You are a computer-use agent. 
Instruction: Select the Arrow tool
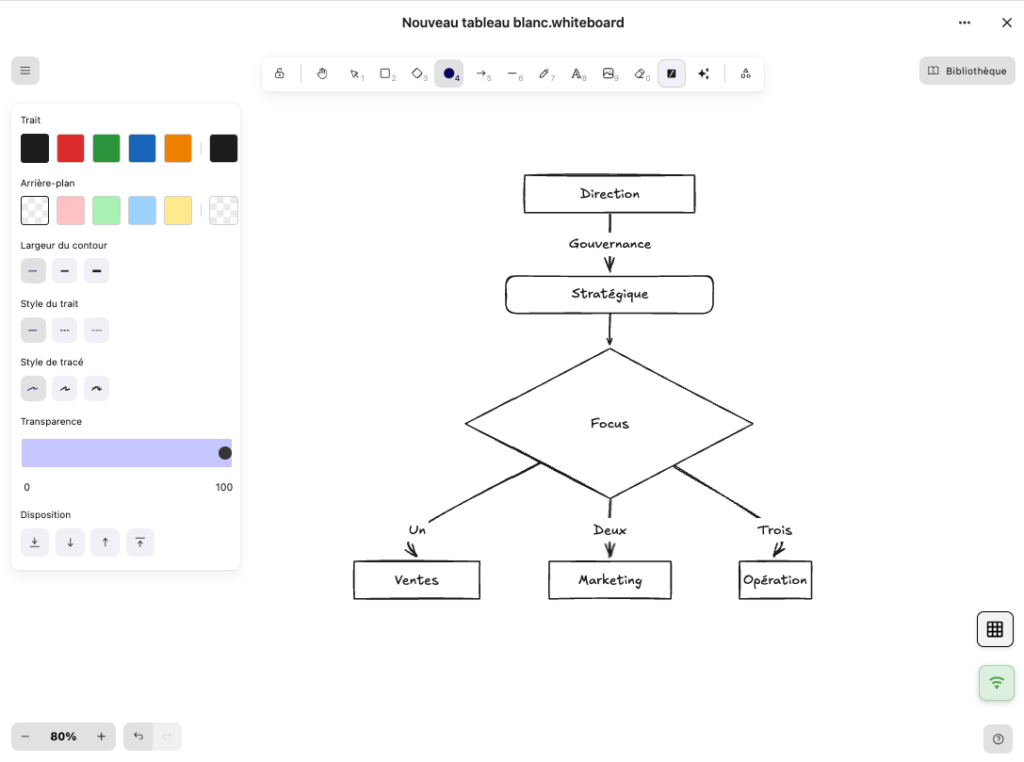point(481,74)
